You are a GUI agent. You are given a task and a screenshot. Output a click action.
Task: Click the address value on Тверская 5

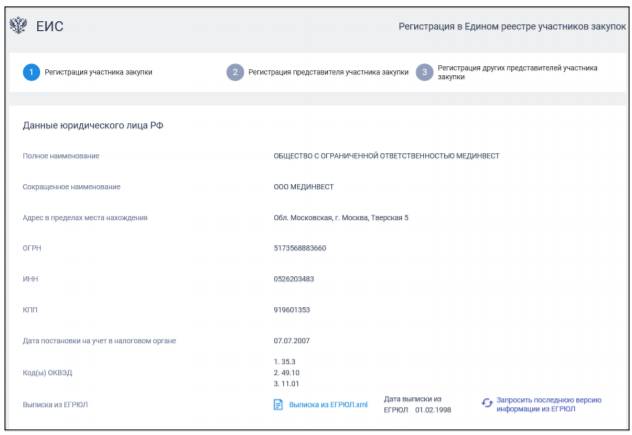341,218
